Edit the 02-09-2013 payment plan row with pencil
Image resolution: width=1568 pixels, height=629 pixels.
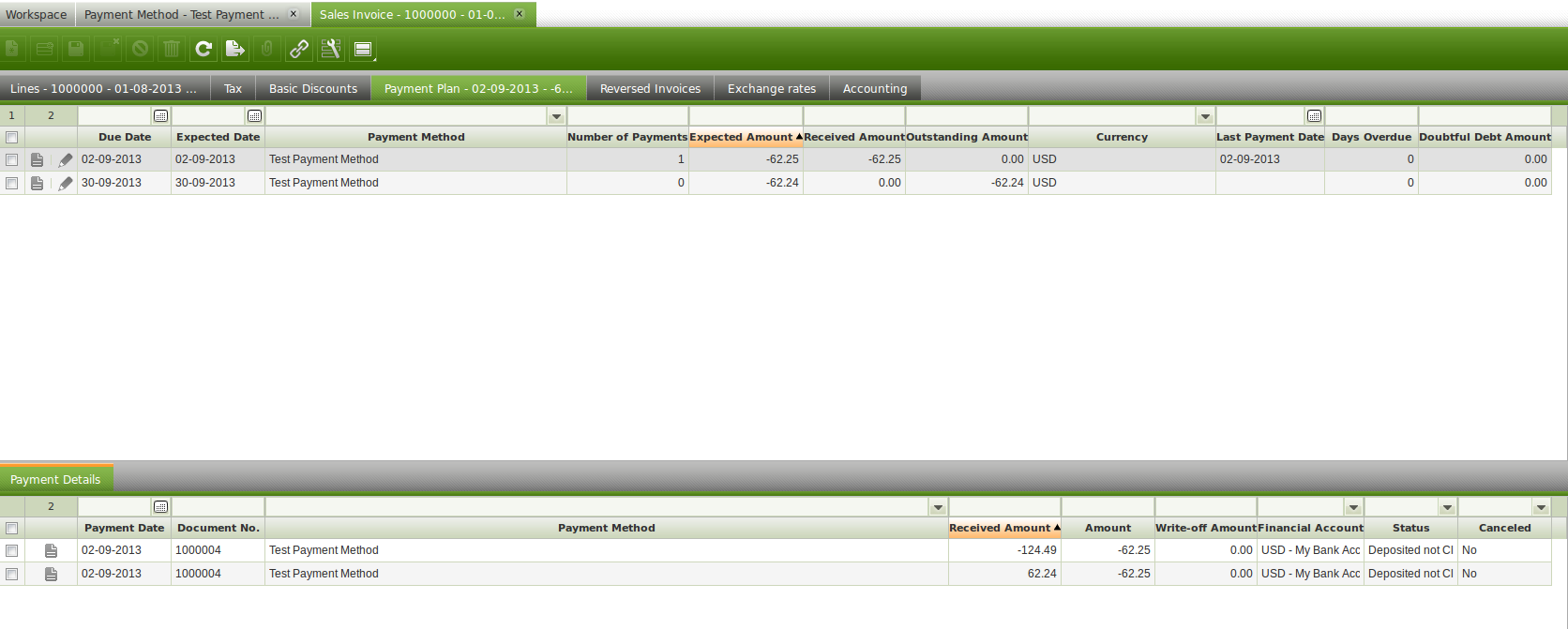[x=65, y=160]
